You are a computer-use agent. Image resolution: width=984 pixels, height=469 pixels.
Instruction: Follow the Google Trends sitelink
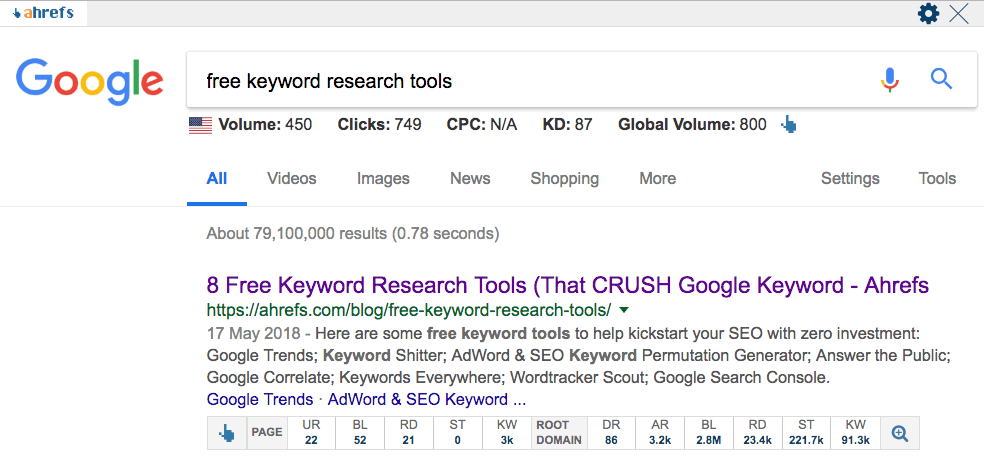[259, 399]
